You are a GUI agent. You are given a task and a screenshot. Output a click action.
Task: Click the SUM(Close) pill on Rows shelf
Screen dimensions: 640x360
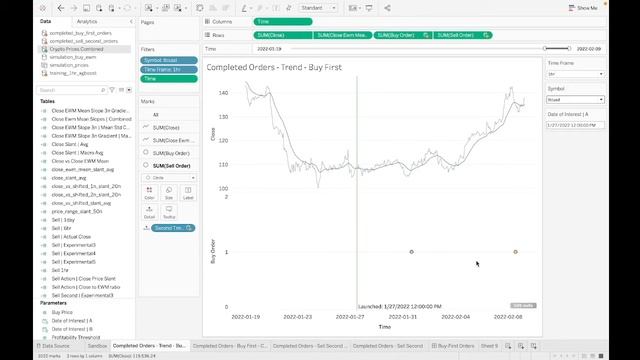[283, 36]
